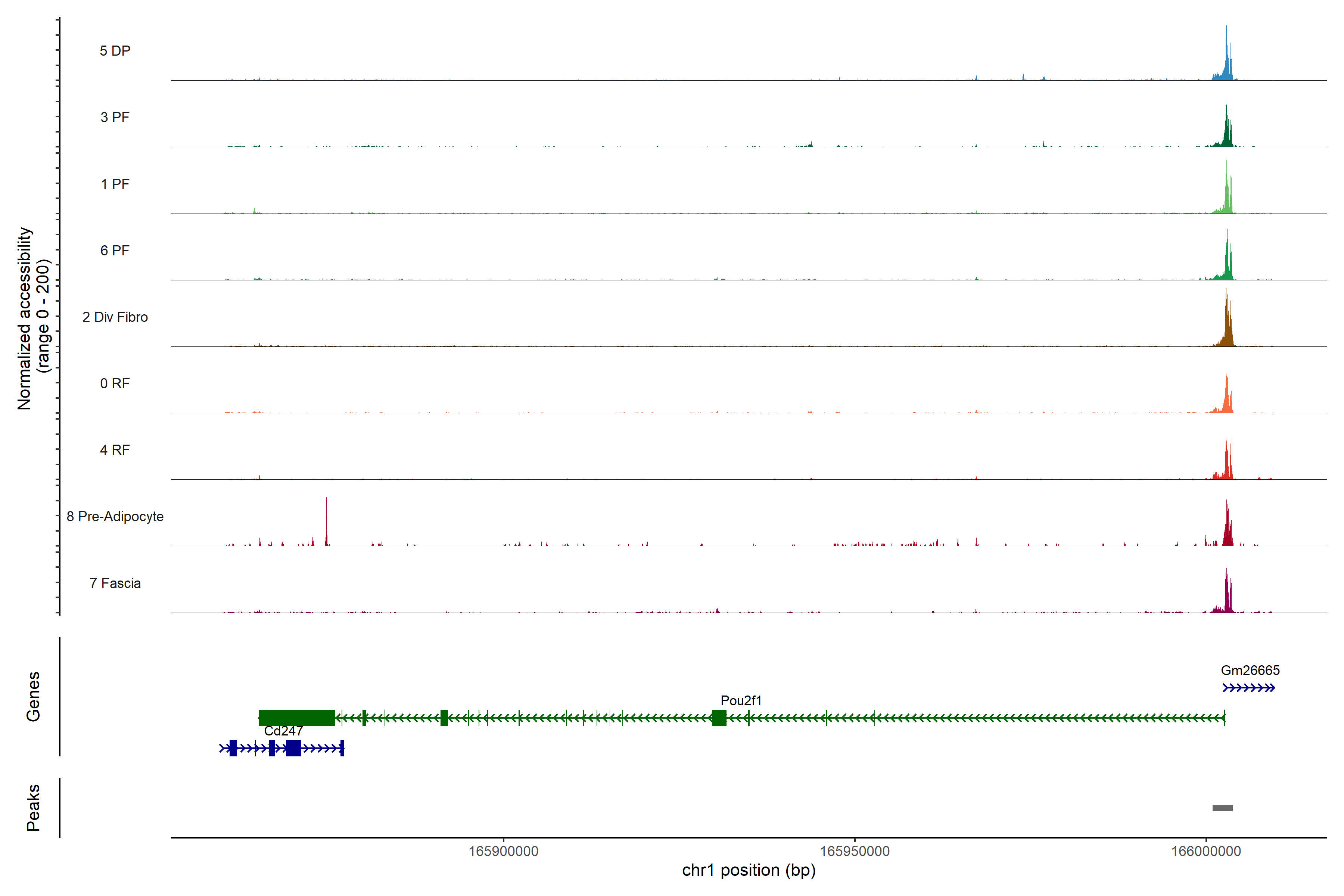1344x896 pixels.
Task: Click the 5 DP track label
Action: (x=115, y=51)
